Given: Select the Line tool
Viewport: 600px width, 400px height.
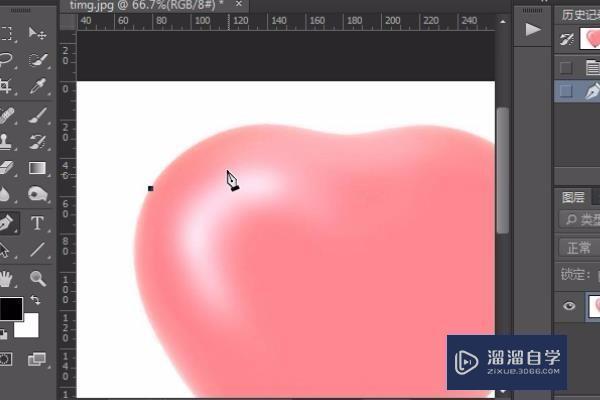Looking at the screenshot, I should coord(38,250).
